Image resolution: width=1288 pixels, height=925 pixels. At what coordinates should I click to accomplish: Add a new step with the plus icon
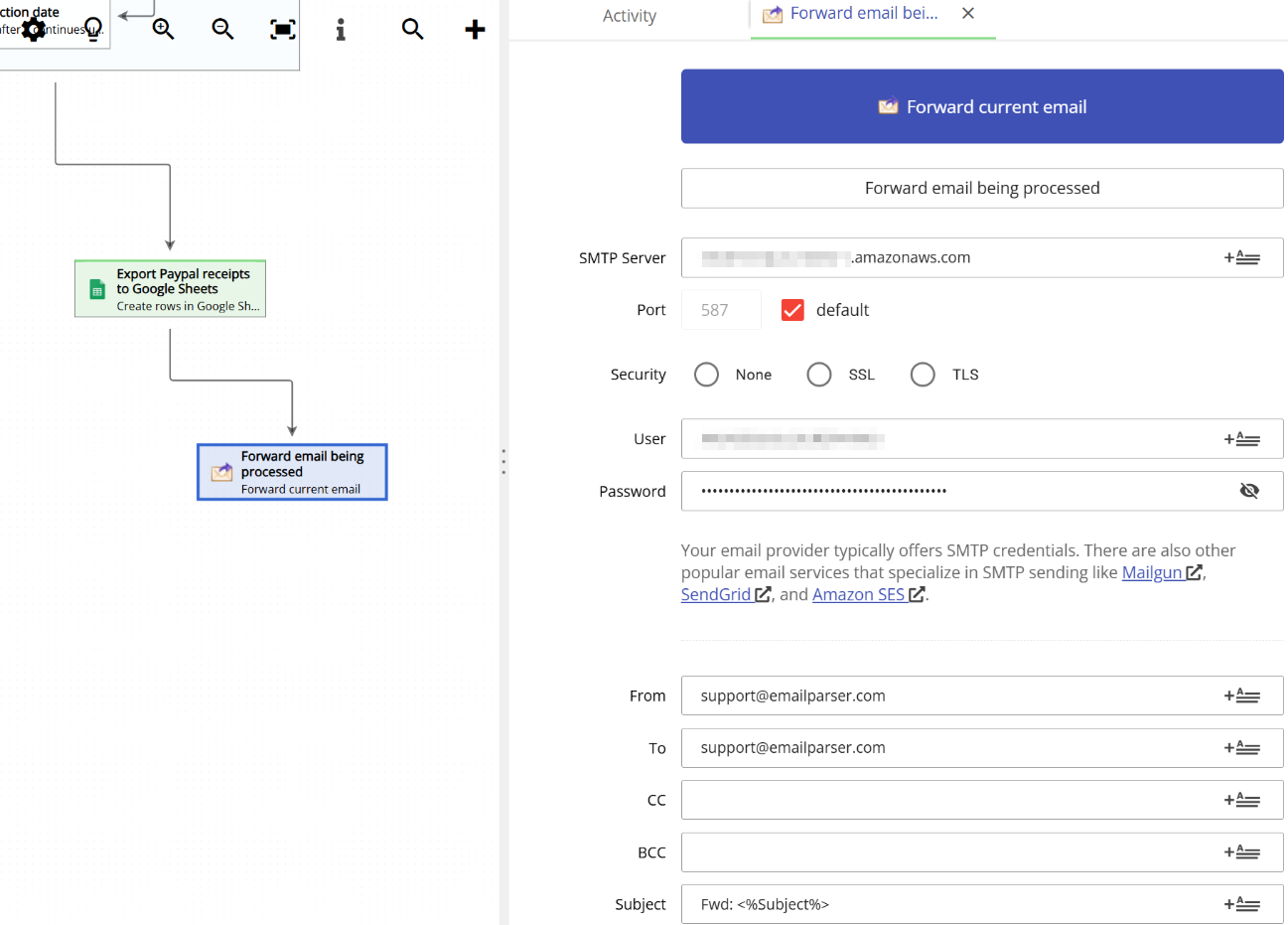[475, 29]
